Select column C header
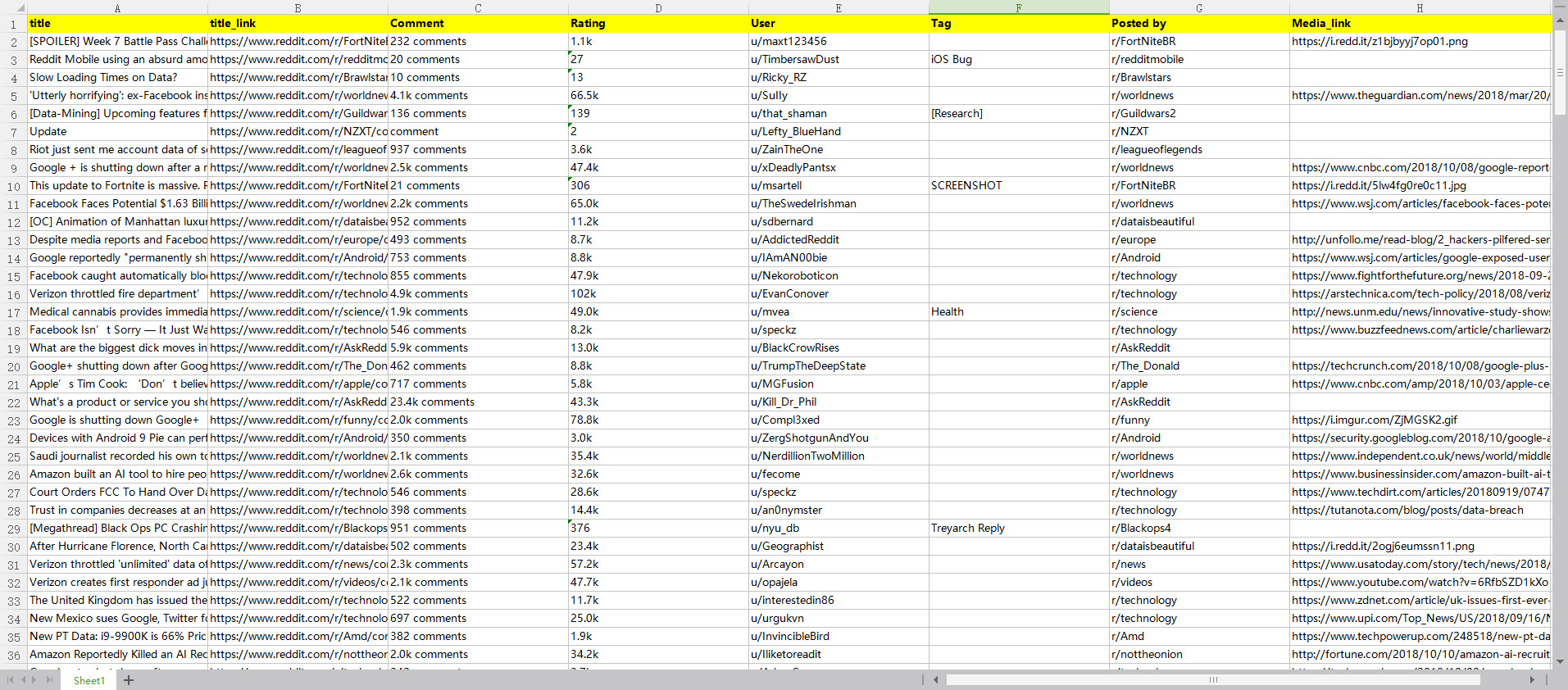 478,7
